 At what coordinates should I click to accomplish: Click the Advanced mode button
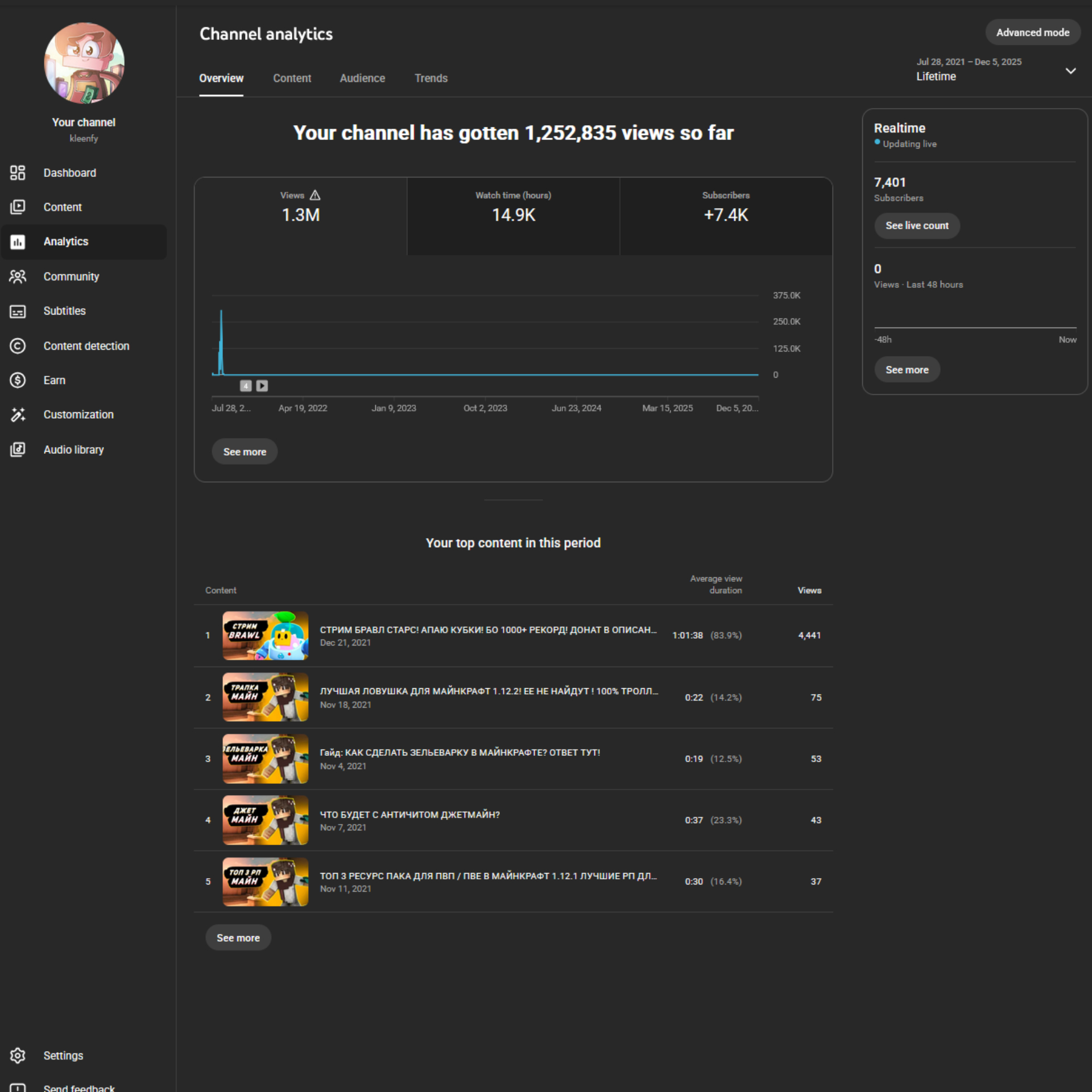1032,32
